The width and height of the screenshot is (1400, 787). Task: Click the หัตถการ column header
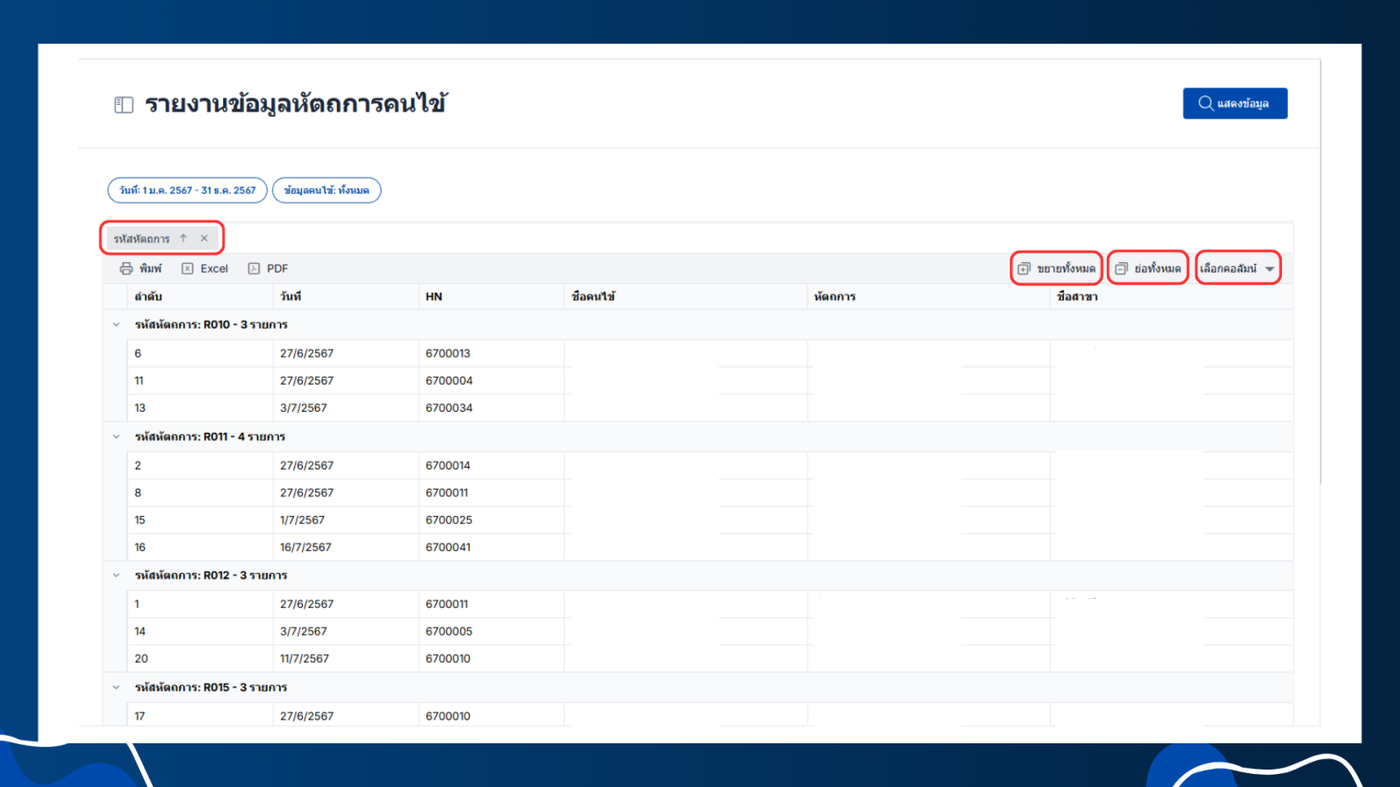click(x=929, y=297)
